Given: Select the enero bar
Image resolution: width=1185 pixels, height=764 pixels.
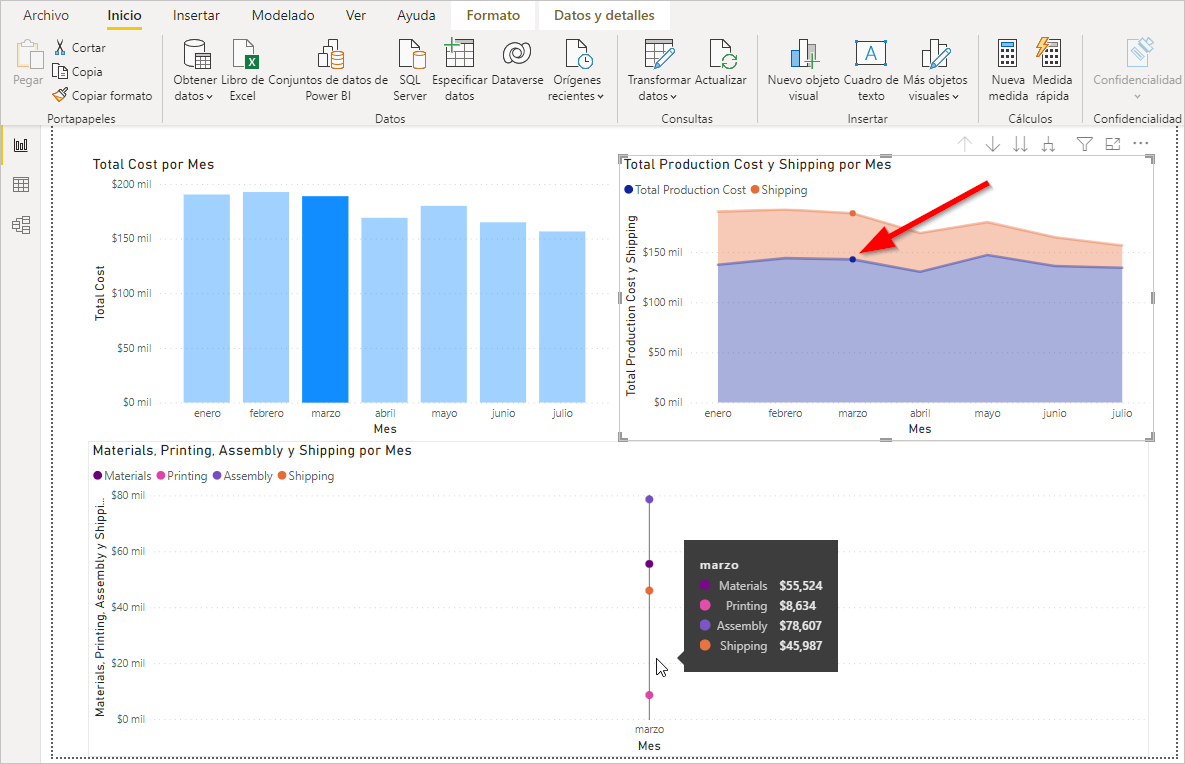Looking at the screenshot, I should click(207, 298).
